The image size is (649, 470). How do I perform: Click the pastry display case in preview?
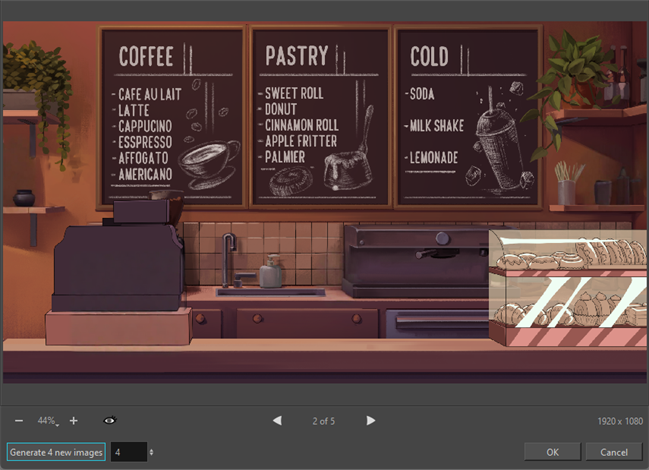[x=566, y=288]
